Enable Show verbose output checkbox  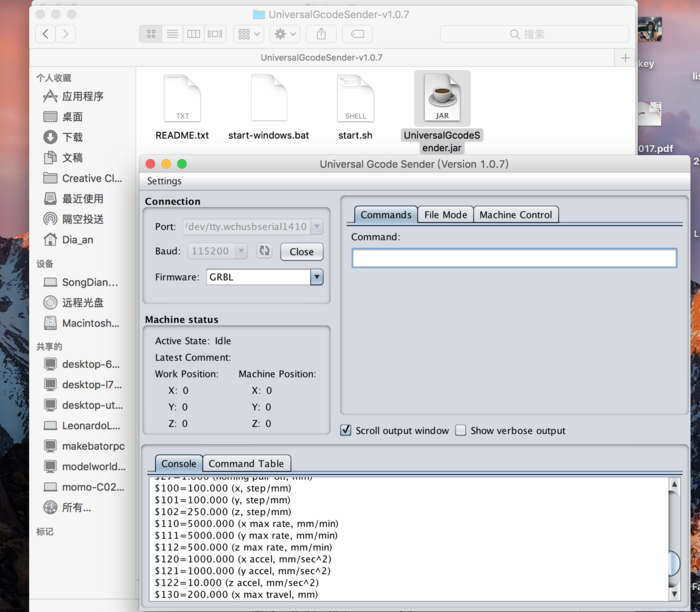click(460, 430)
